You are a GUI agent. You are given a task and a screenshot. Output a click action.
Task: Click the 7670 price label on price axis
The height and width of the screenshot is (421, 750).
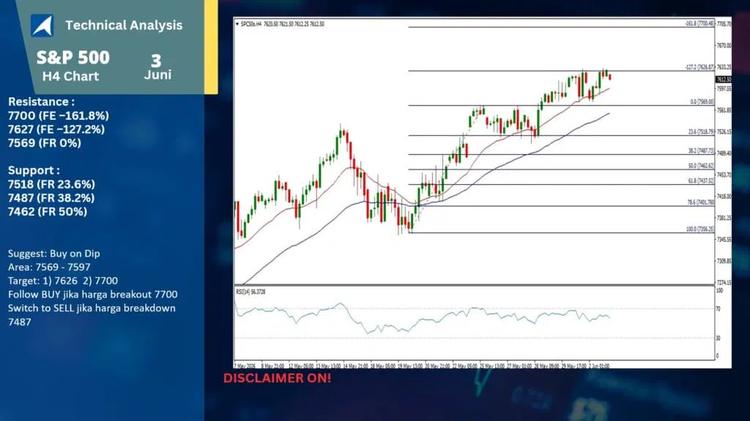tap(723, 45)
